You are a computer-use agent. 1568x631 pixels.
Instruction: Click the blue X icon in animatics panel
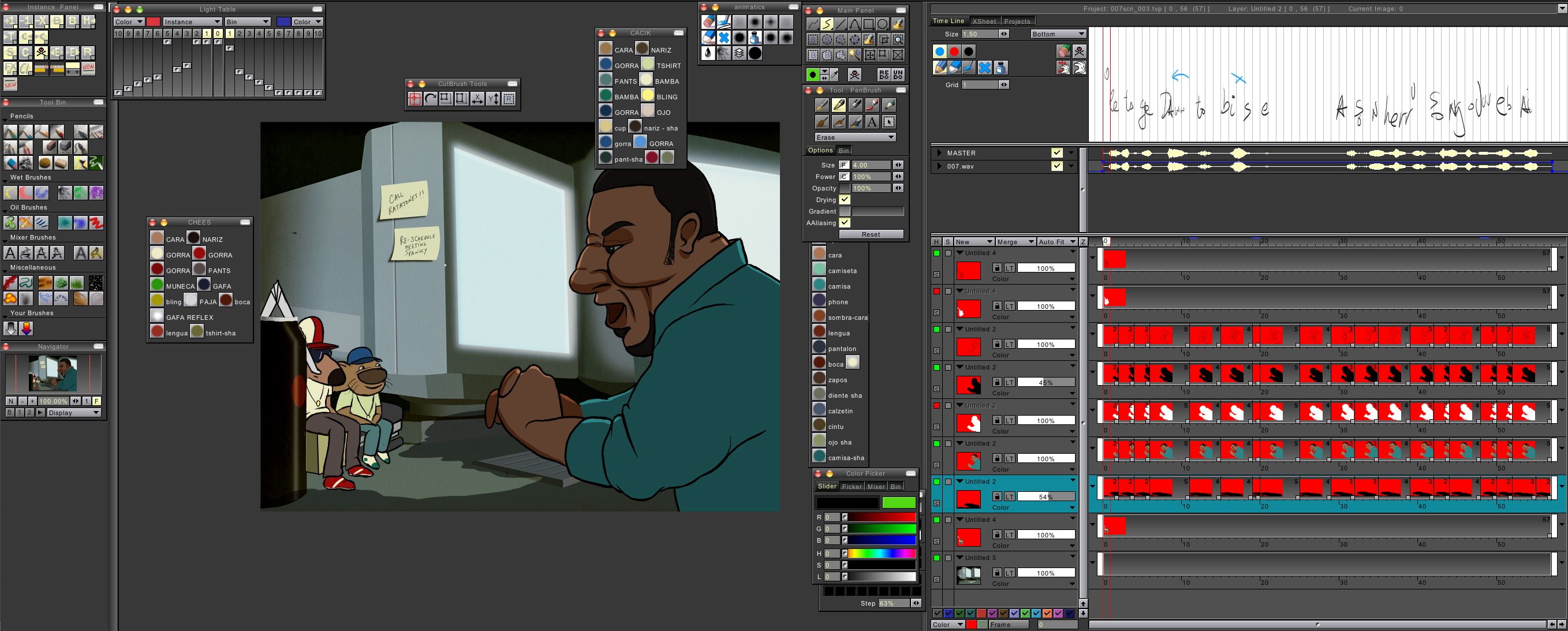724,38
